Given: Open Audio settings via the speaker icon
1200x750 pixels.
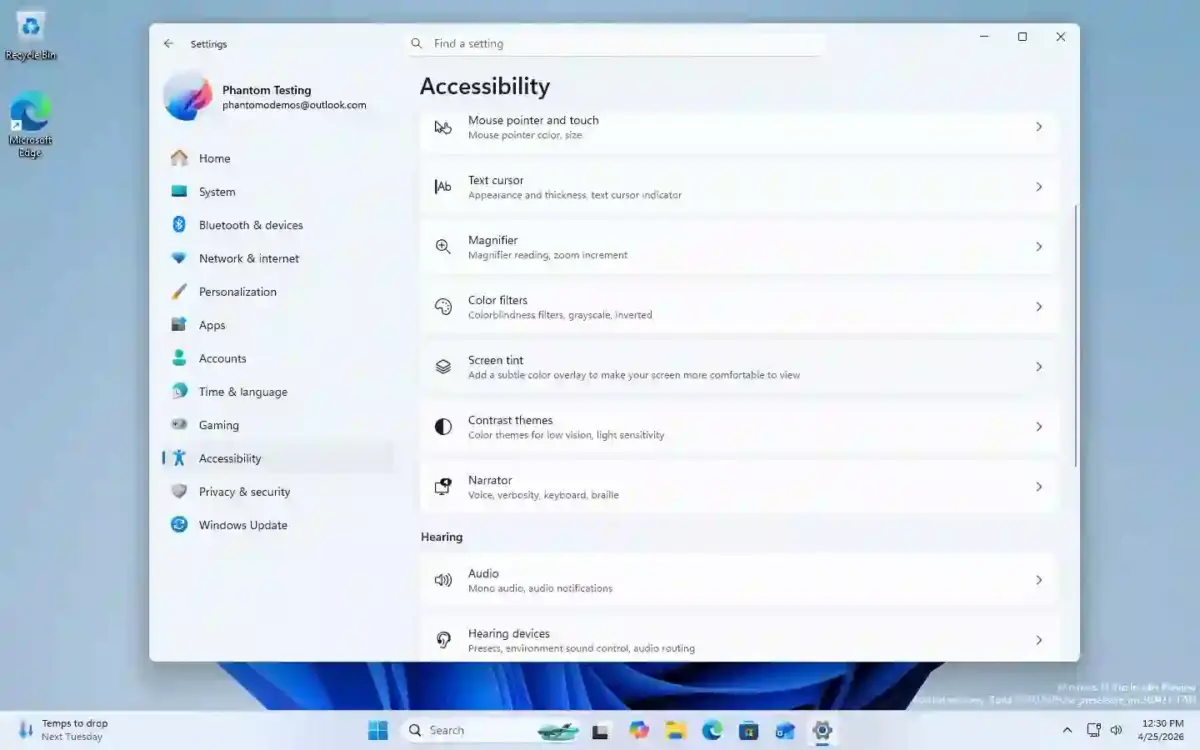Looking at the screenshot, I should point(443,580).
